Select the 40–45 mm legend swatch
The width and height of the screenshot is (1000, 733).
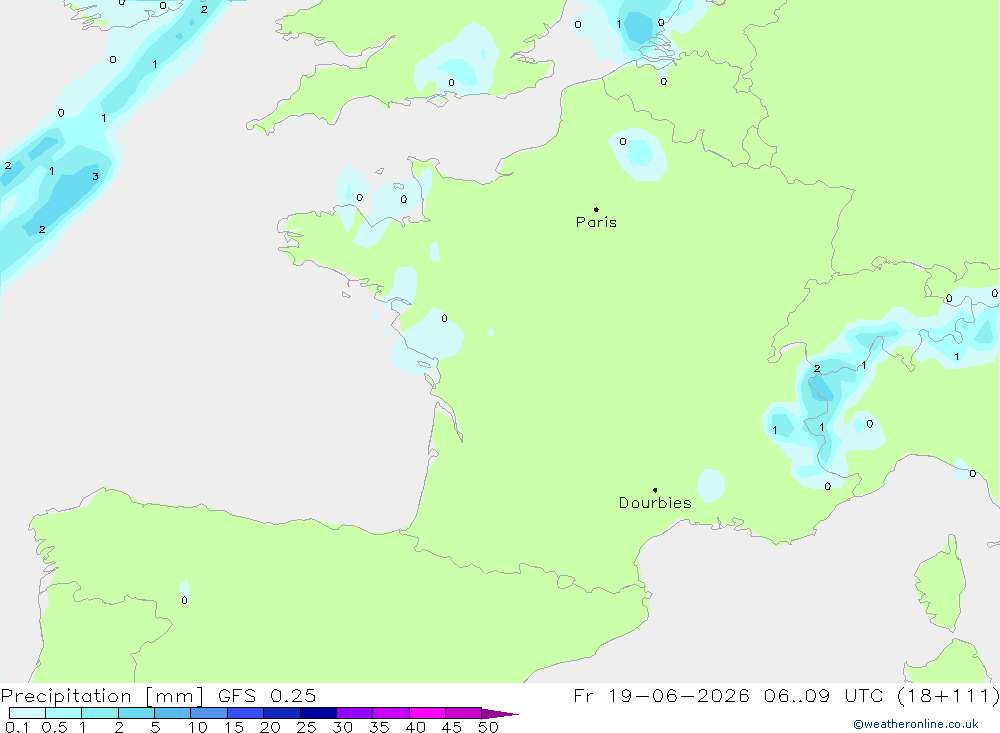click(427, 713)
